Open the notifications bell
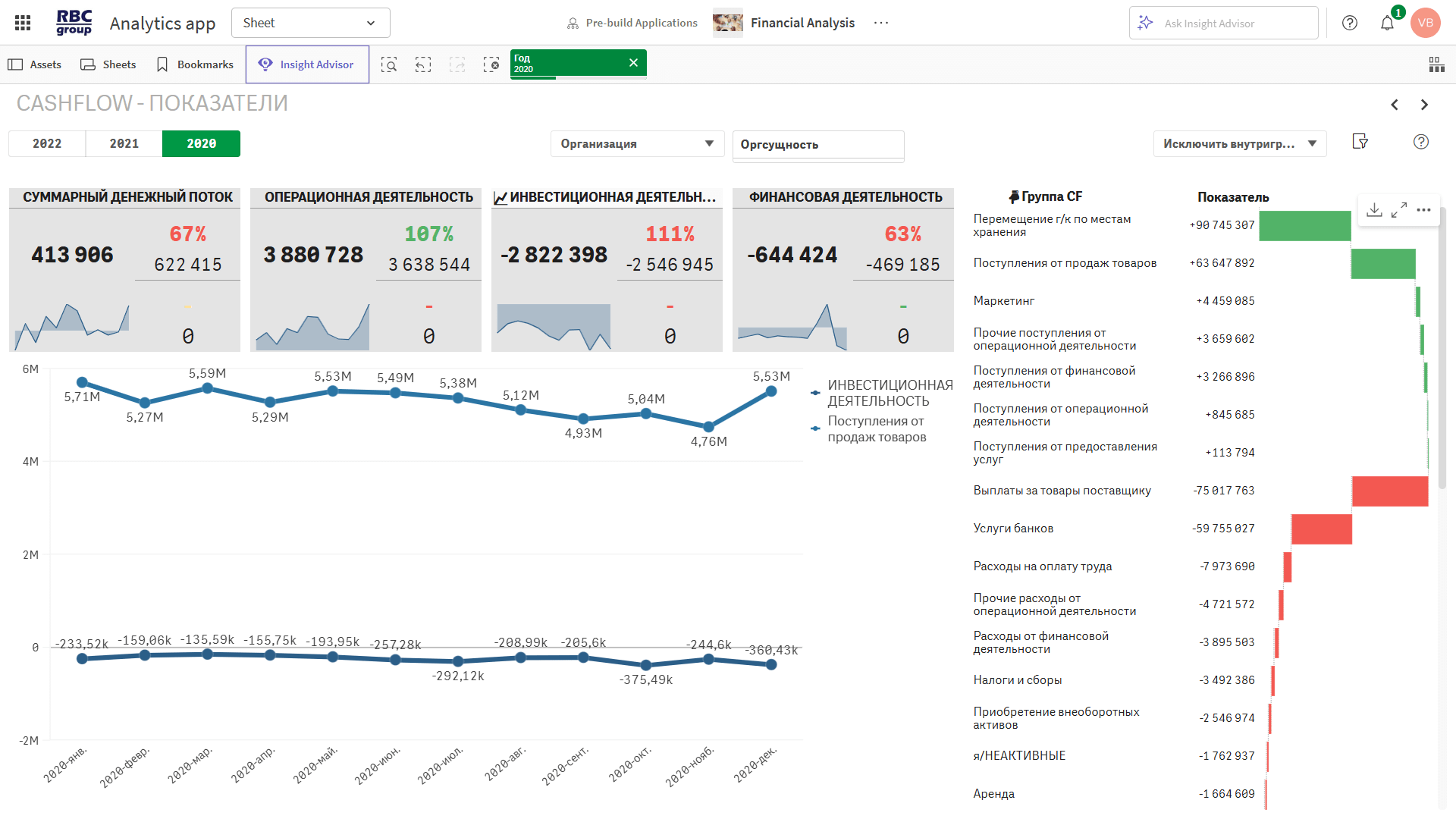This screenshot has height=819, width=1456. (1387, 23)
